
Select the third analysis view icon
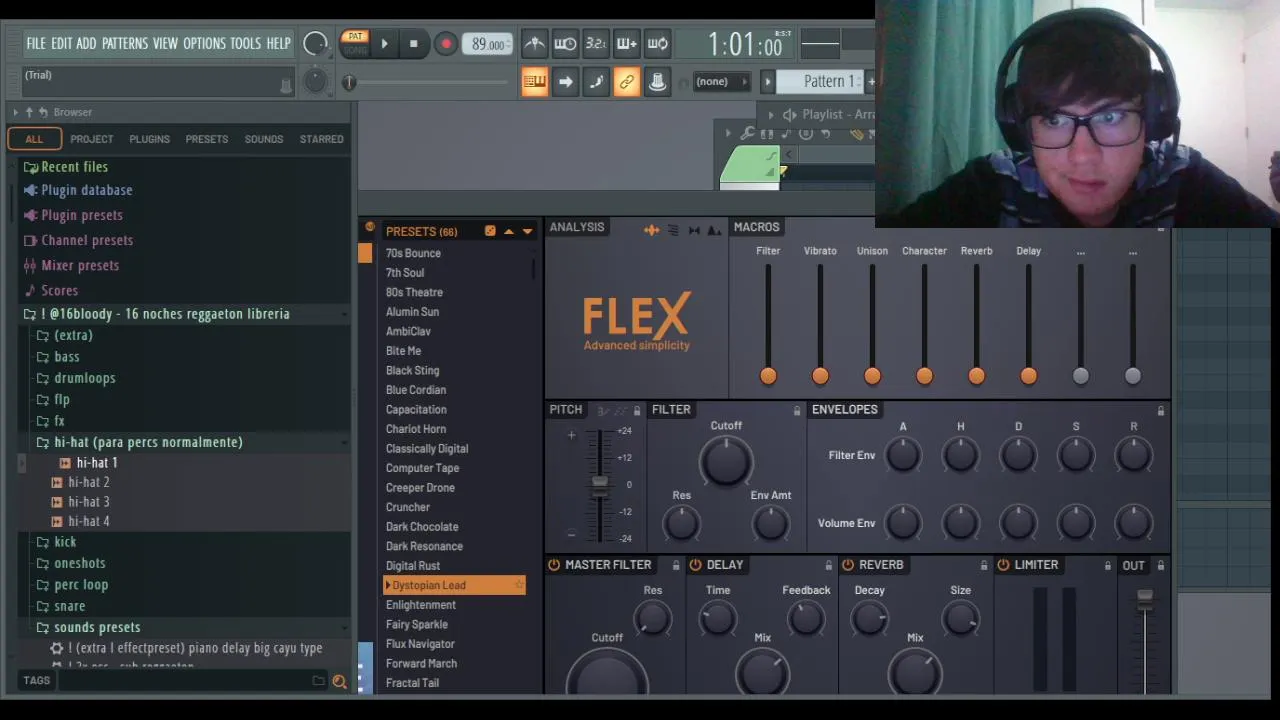pyautogui.click(x=694, y=231)
